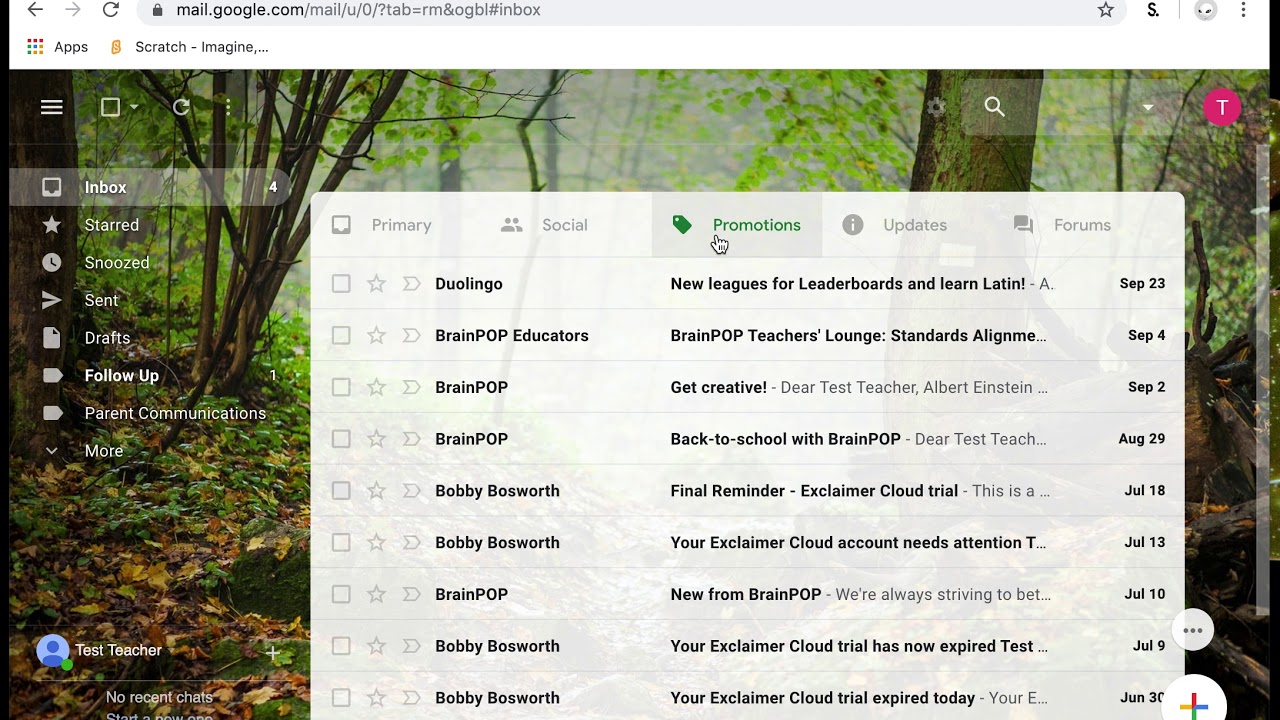1280x720 pixels.
Task: Check the Jul 9 Bobby Bosworth email
Action: point(341,646)
